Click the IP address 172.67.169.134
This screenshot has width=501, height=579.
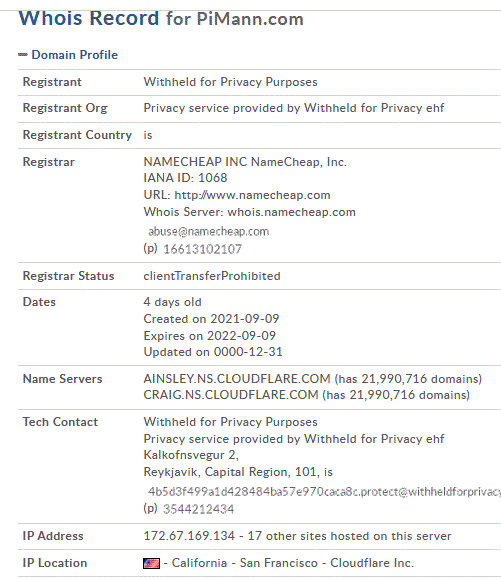click(x=189, y=536)
